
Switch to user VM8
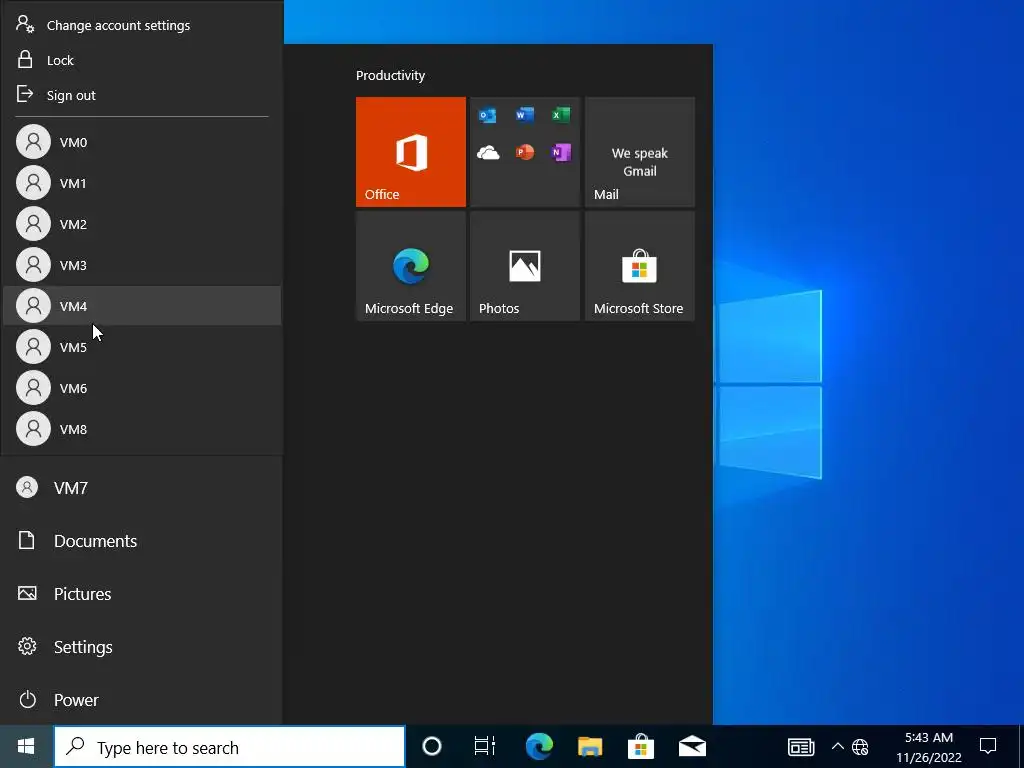pos(142,429)
